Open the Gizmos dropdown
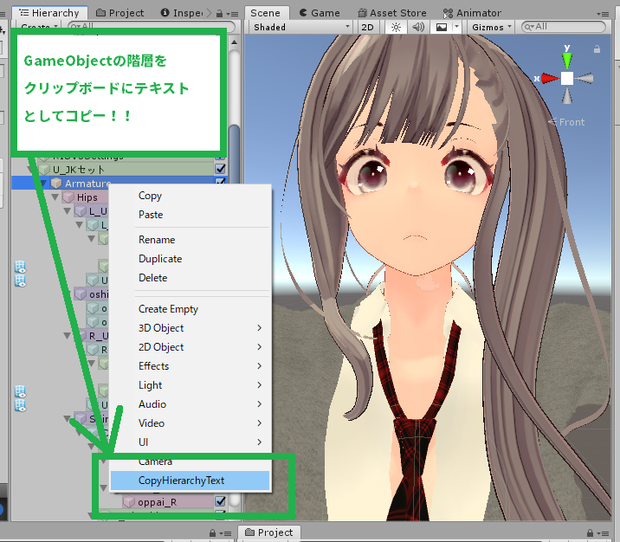Screen dimensions: 620x542 (x=491, y=27)
